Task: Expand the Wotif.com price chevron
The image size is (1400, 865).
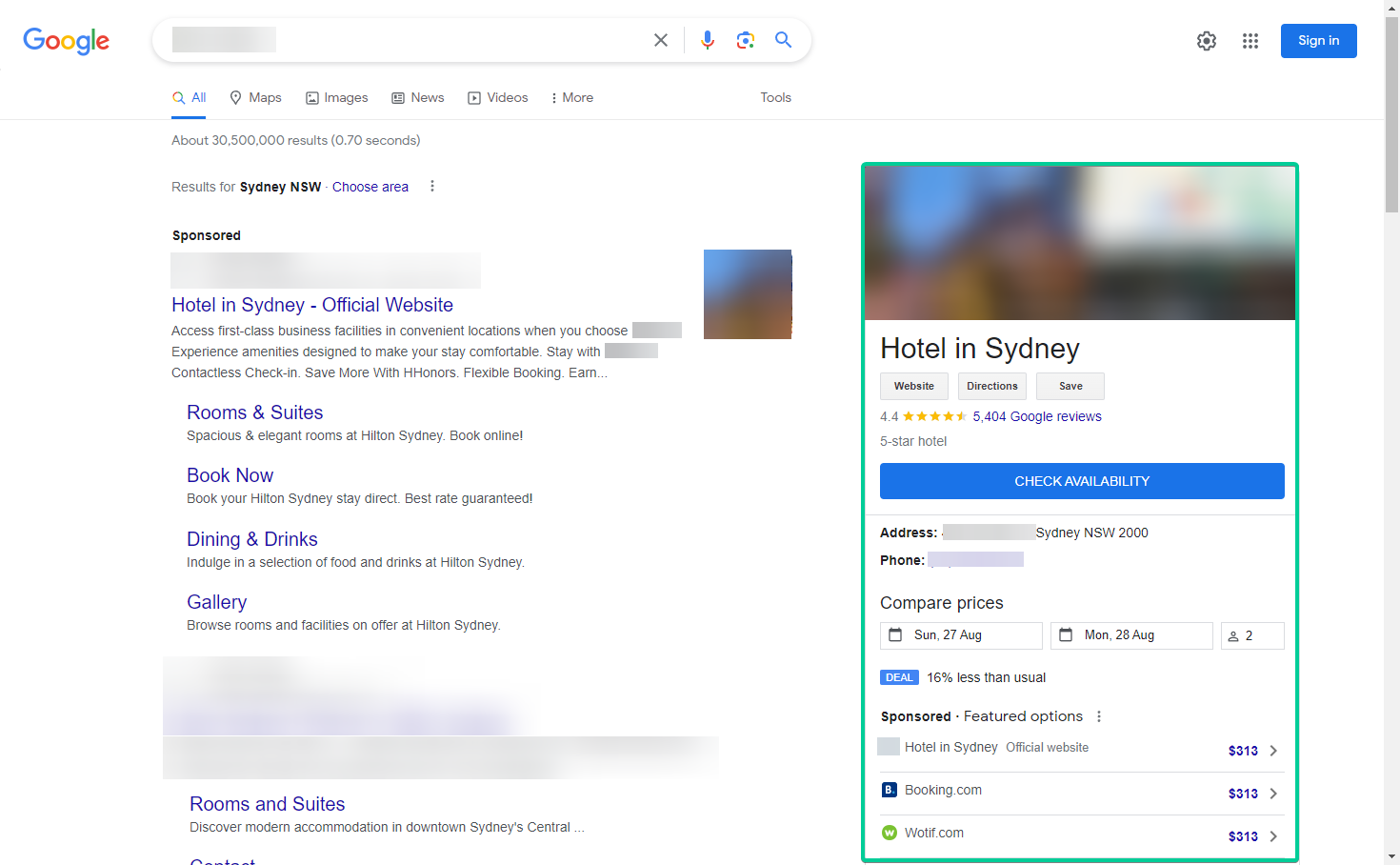Action: tap(1273, 836)
